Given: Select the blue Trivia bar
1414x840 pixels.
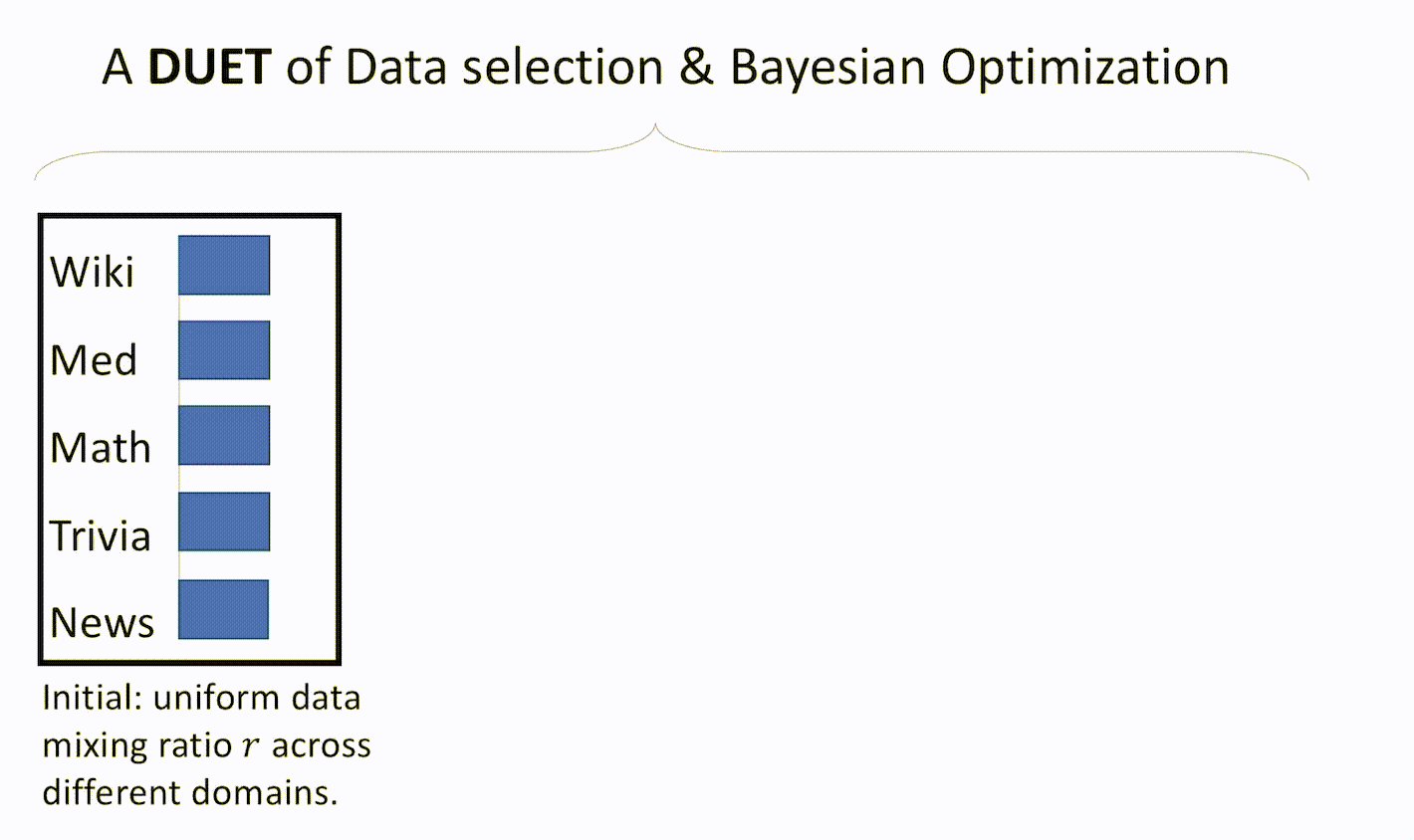Looking at the screenshot, I should 224,522.
